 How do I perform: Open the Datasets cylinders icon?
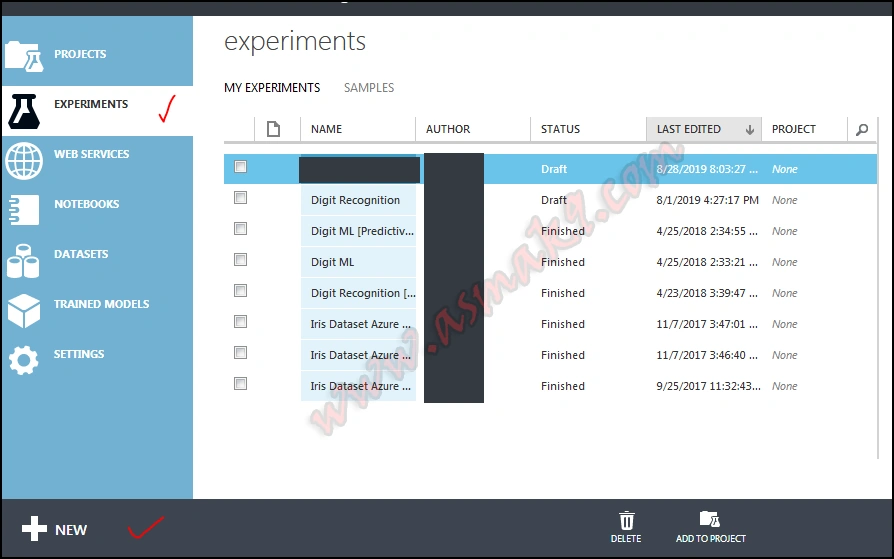click(x=23, y=261)
